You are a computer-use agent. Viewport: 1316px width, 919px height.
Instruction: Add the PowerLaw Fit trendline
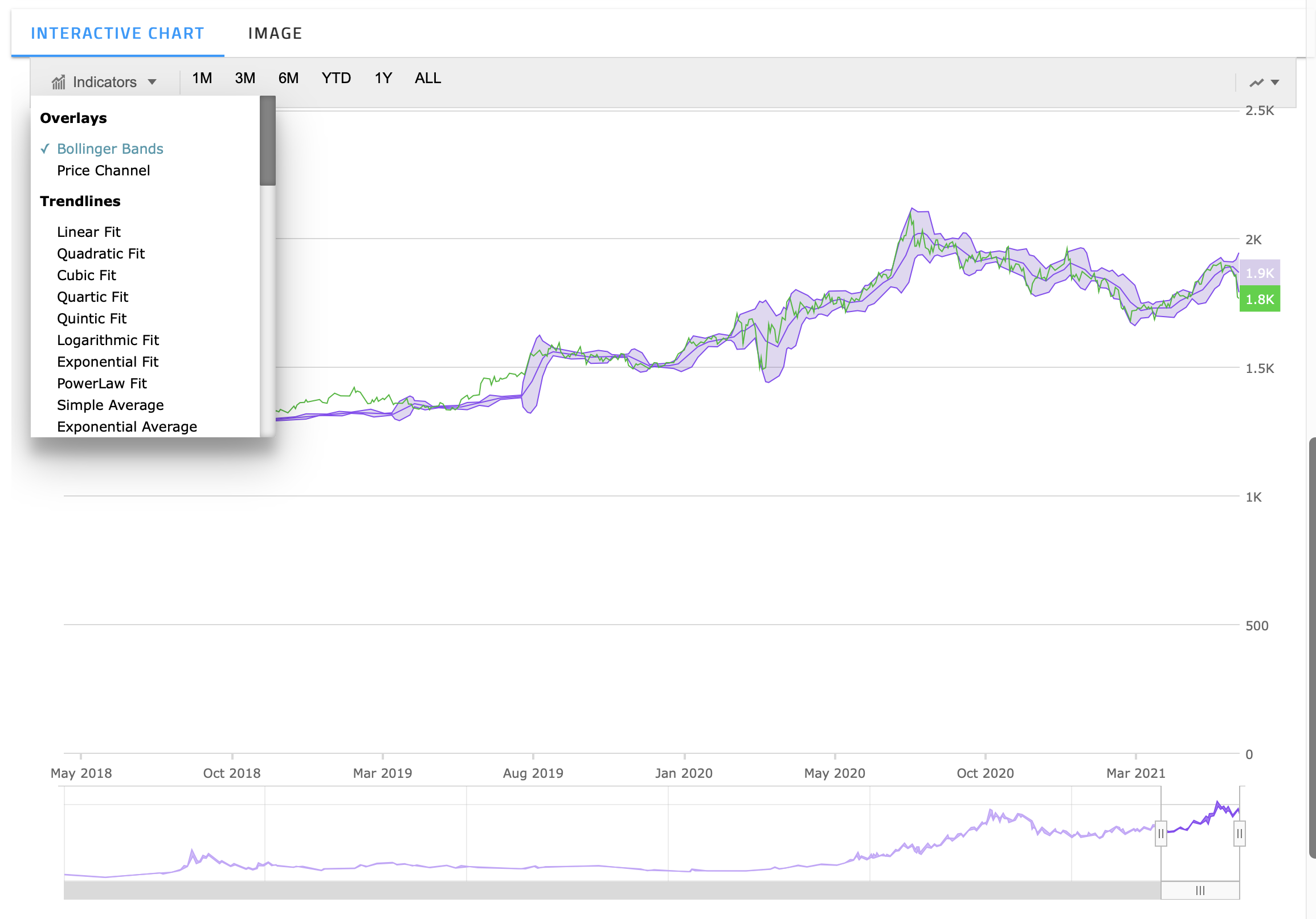pos(102,384)
